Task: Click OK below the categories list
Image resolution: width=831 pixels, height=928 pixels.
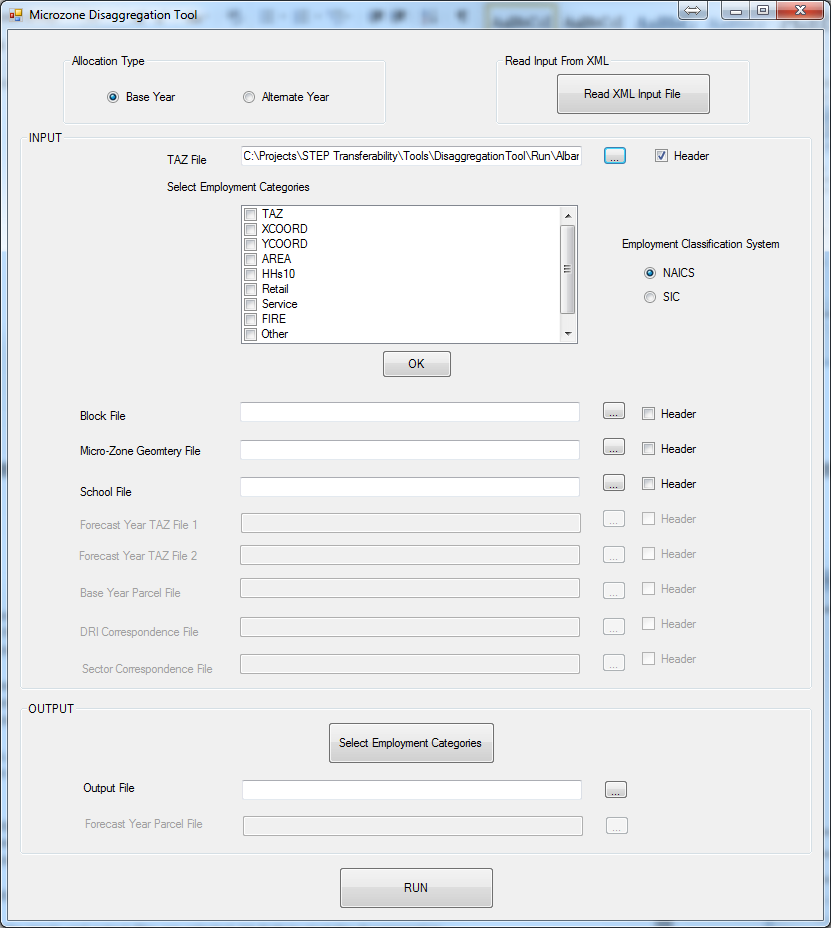Action: click(x=416, y=364)
